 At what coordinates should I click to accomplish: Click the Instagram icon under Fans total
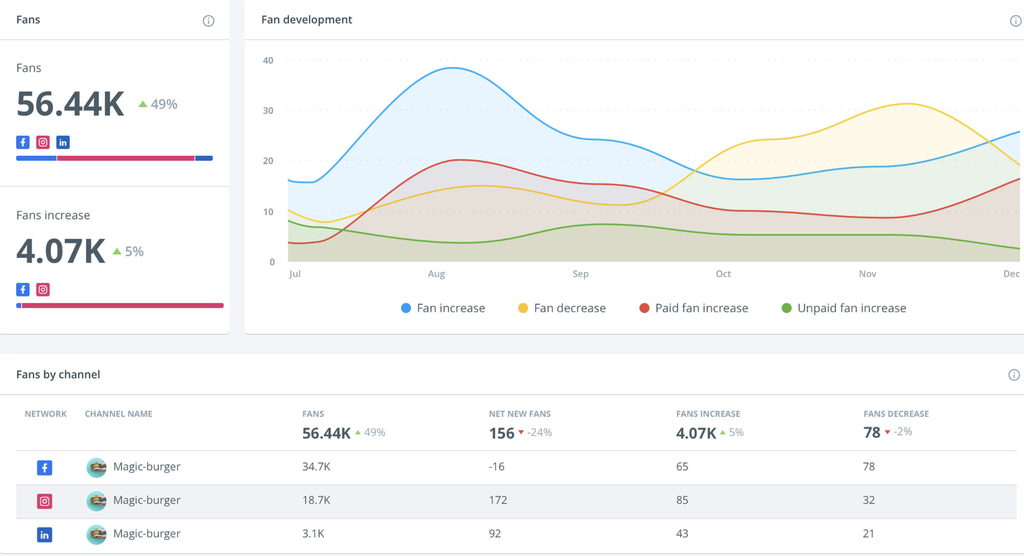point(43,143)
